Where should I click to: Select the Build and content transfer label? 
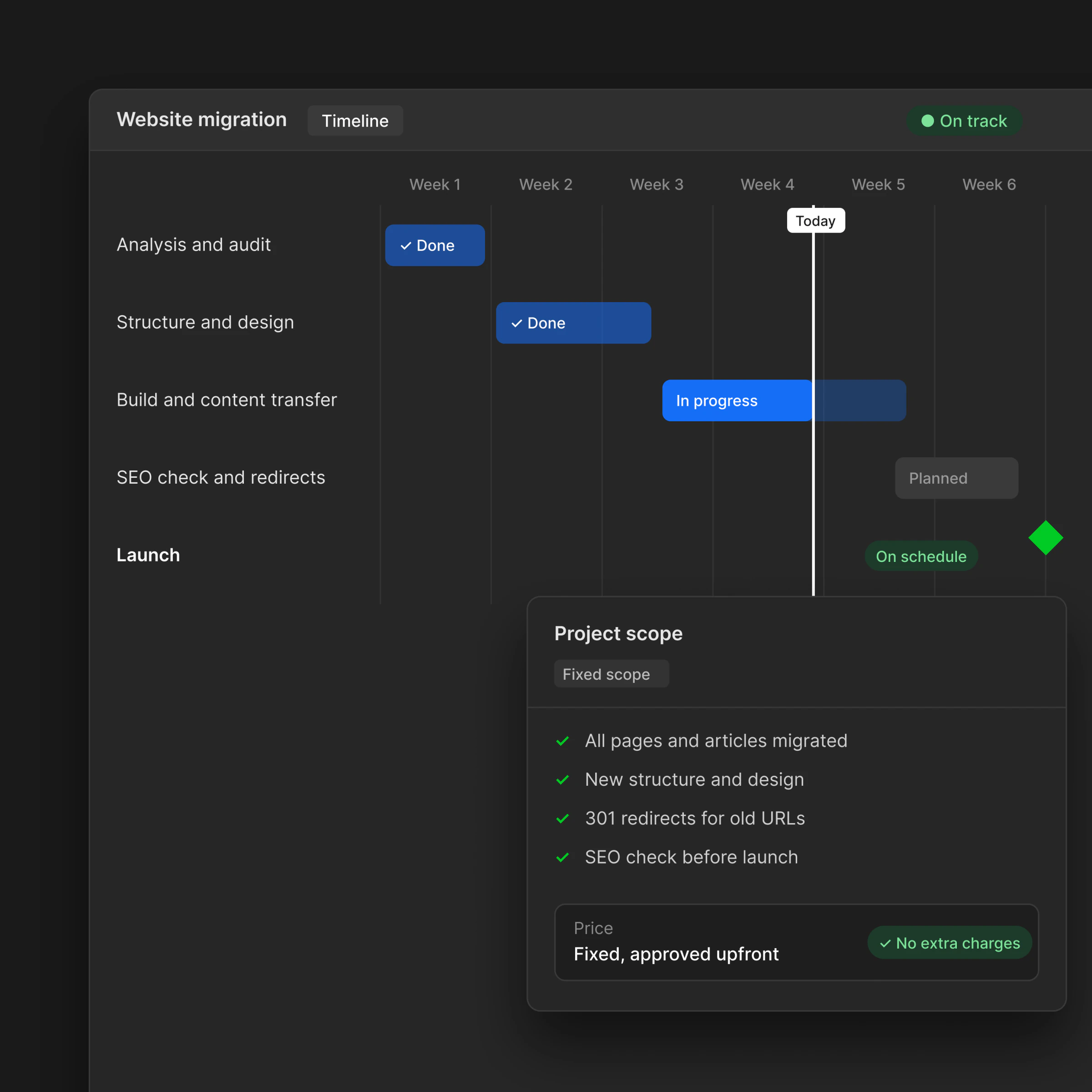(x=227, y=399)
